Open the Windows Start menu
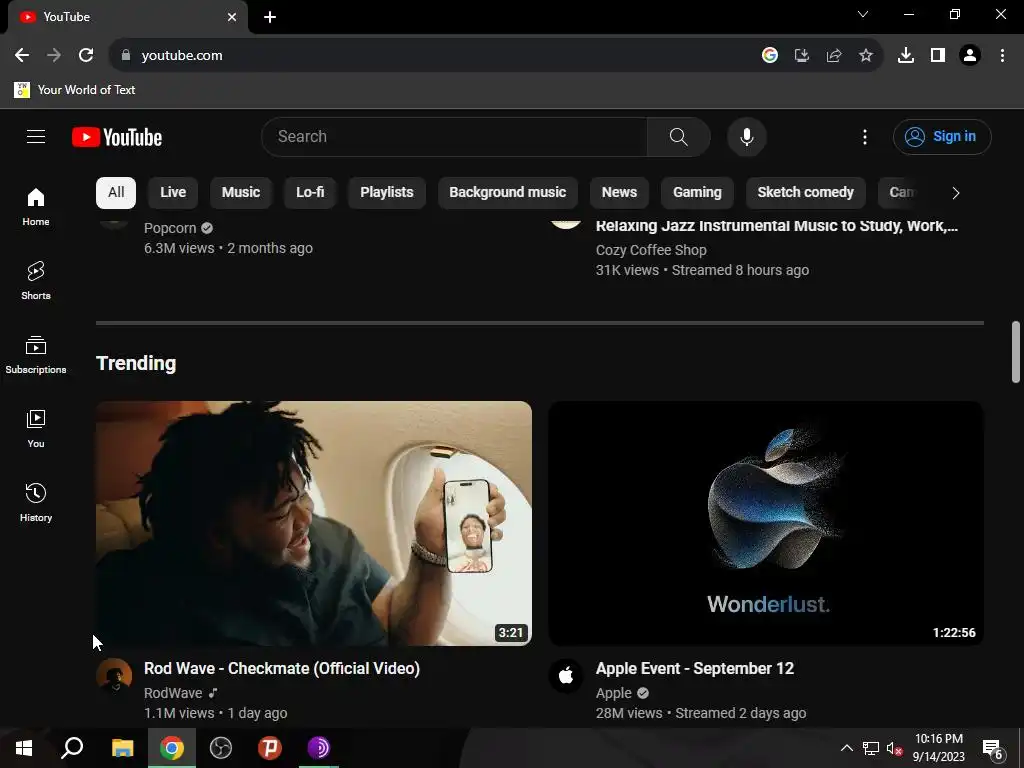Viewport: 1024px width, 768px height. [24, 748]
